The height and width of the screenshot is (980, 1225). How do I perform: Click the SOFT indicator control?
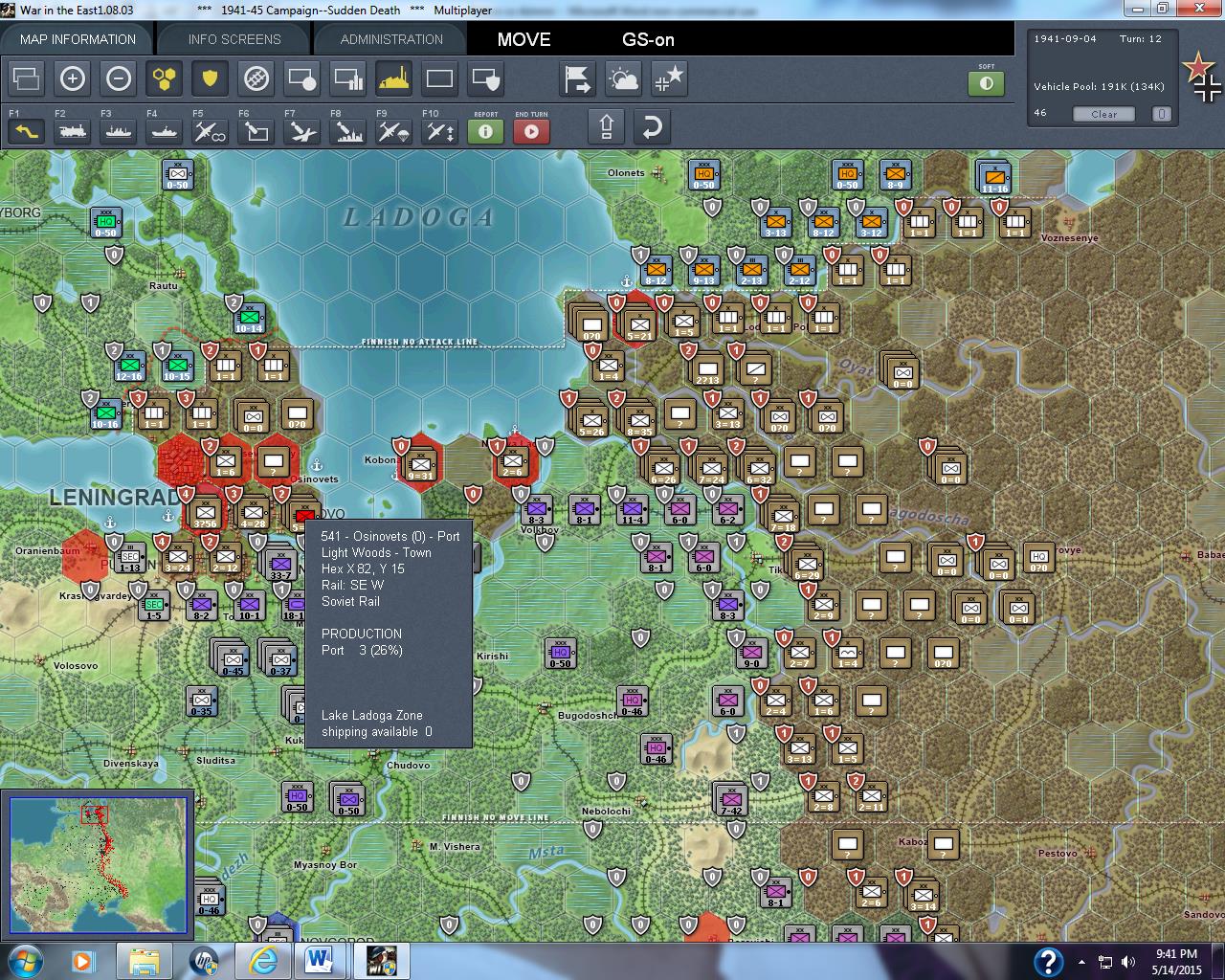click(x=986, y=83)
